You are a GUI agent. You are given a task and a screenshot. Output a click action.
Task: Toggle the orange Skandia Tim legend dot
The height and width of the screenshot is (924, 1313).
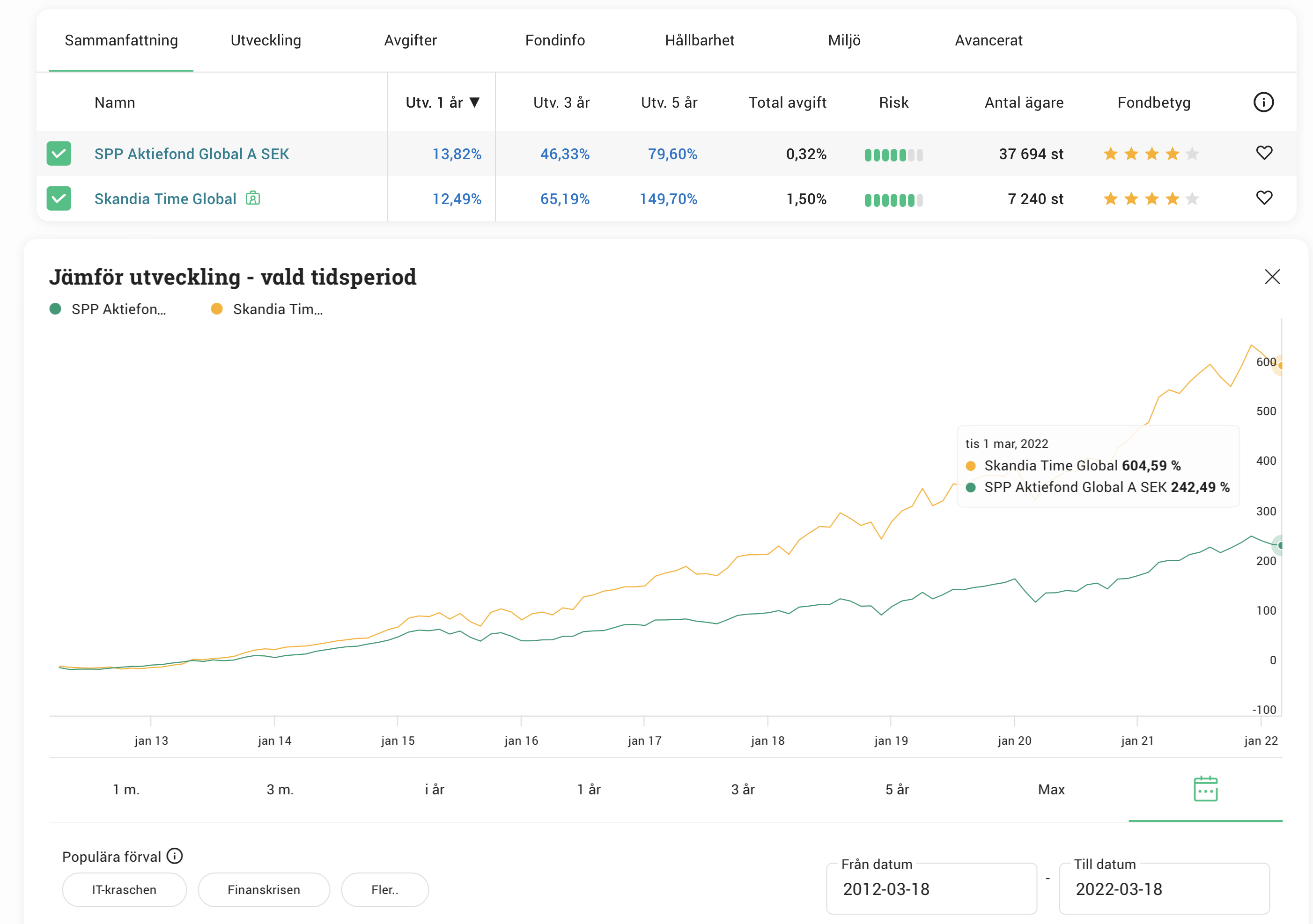[x=217, y=309]
